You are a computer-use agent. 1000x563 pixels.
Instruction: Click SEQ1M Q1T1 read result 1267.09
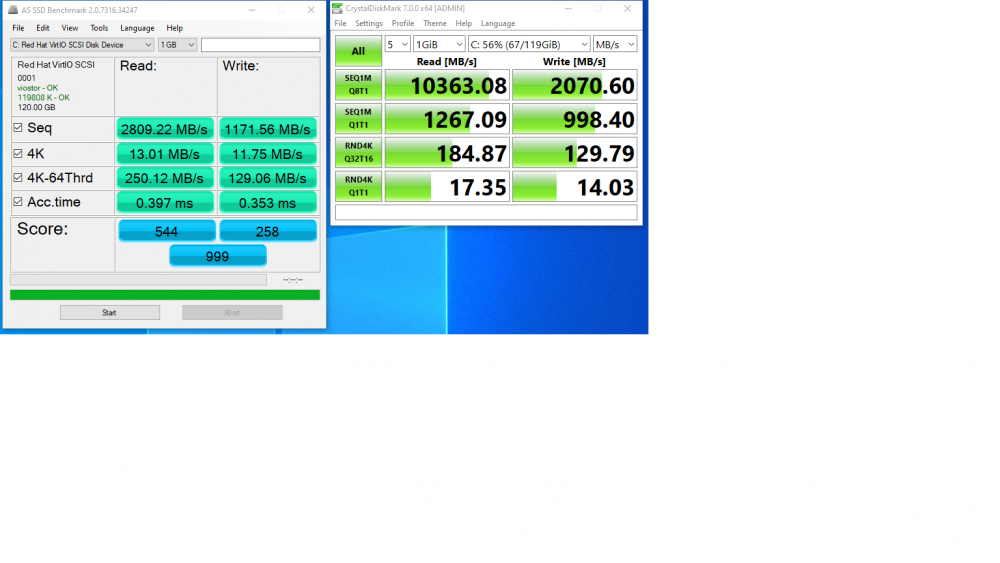(447, 119)
